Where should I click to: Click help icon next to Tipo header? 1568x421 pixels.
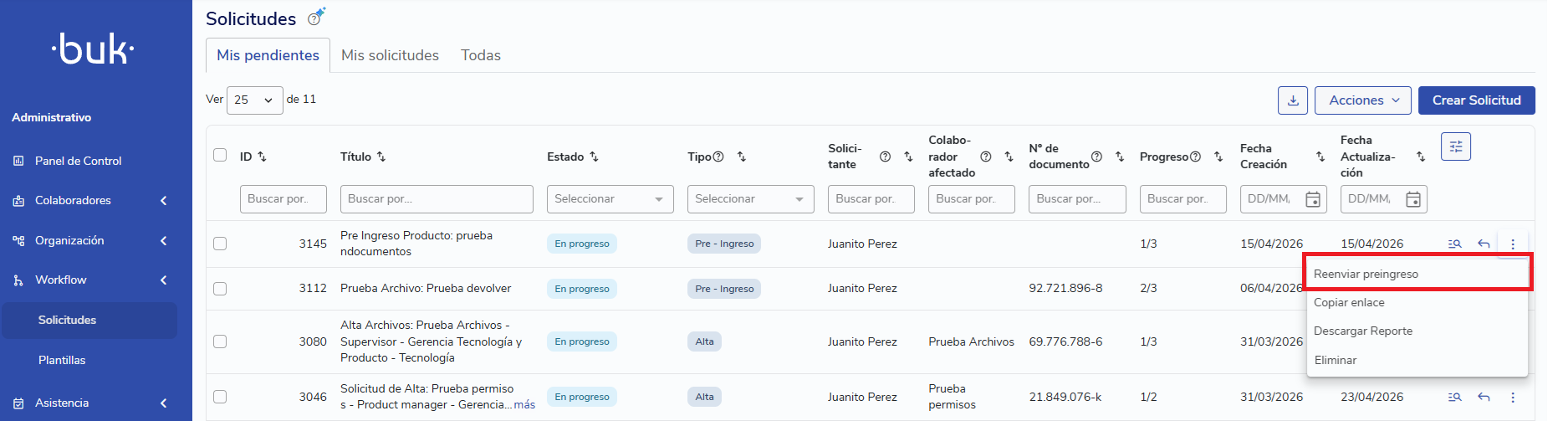718,157
